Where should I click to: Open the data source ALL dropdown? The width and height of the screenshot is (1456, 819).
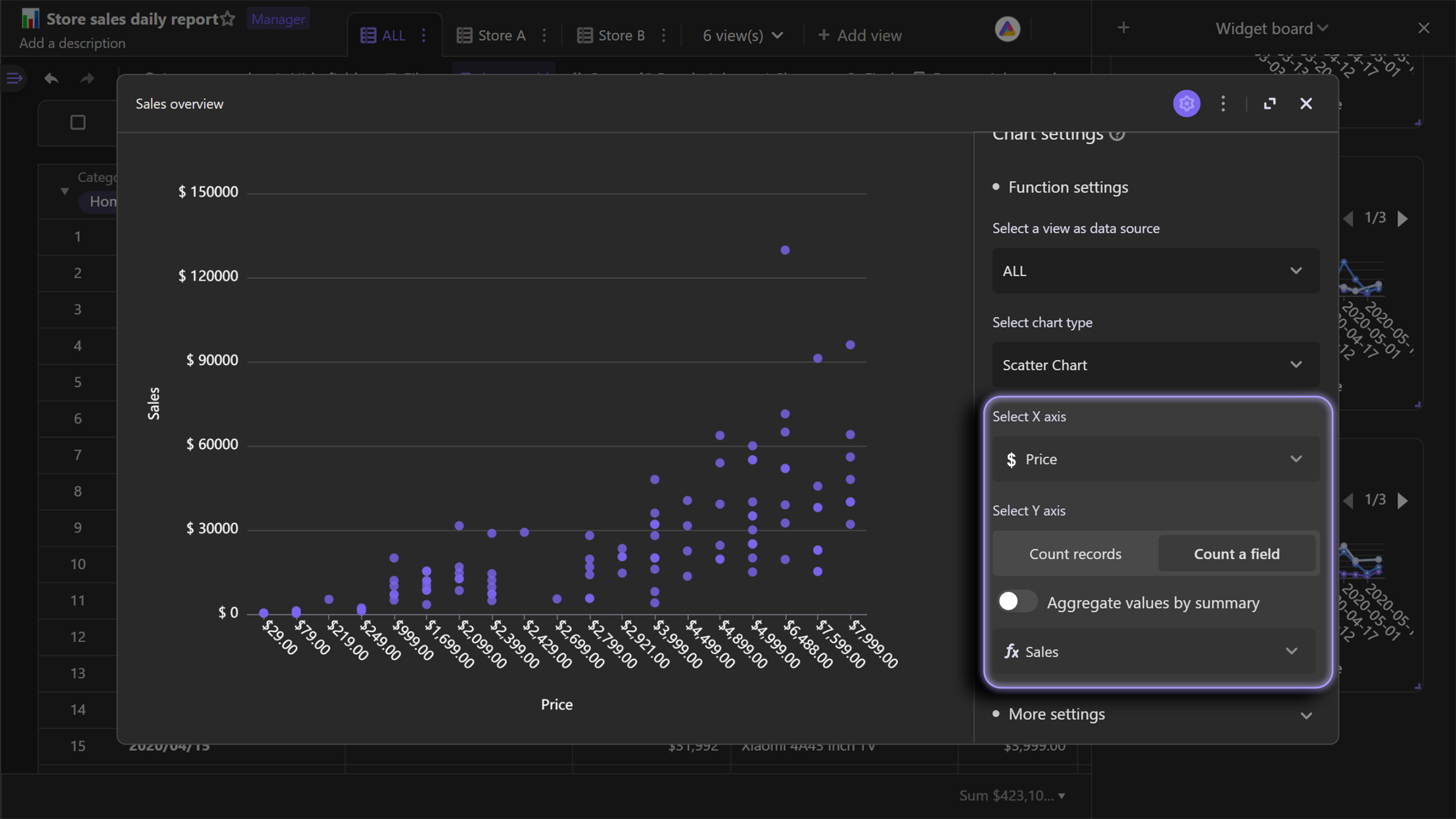coord(1156,271)
